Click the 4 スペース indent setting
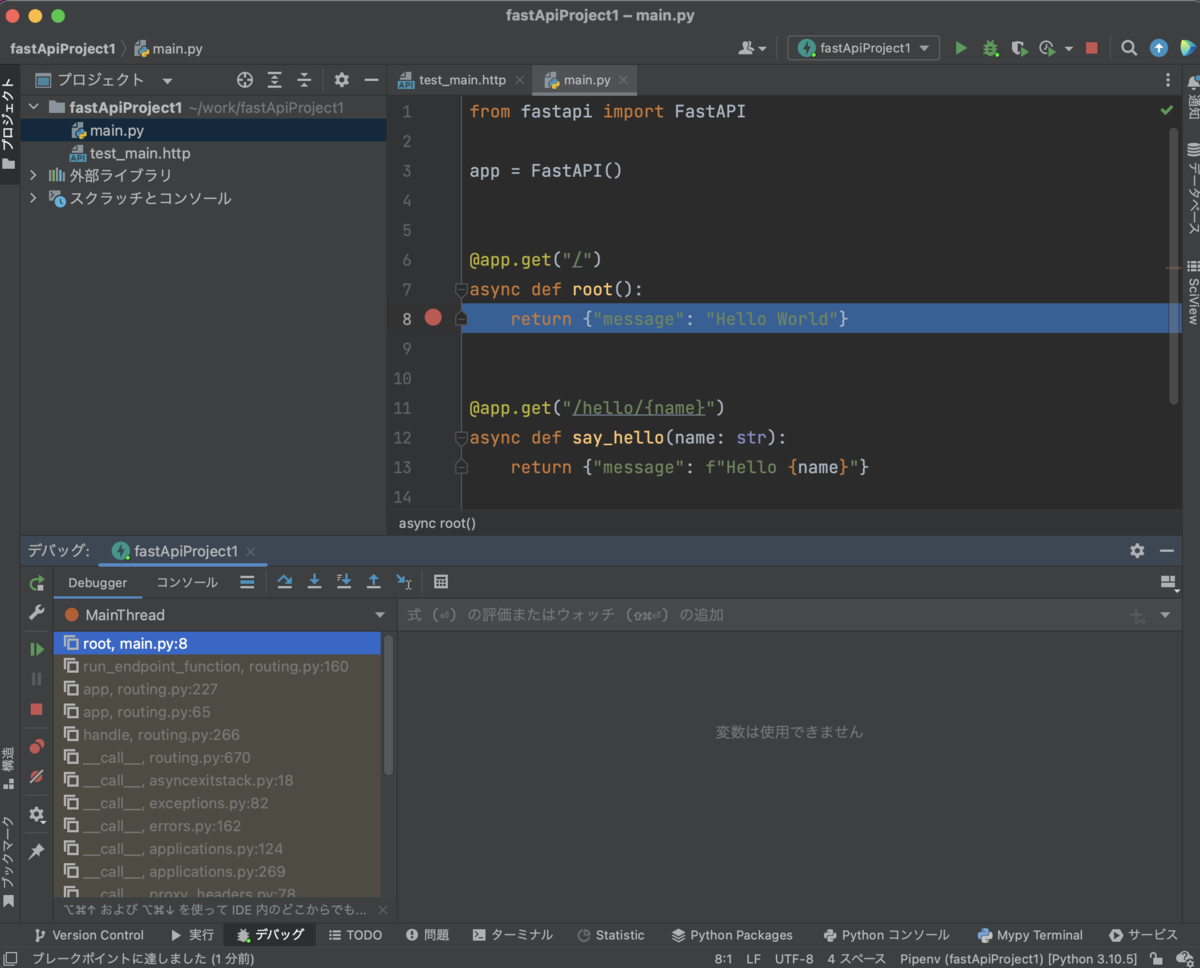Viewport: 1200px width, 968px height. (857, 959)
